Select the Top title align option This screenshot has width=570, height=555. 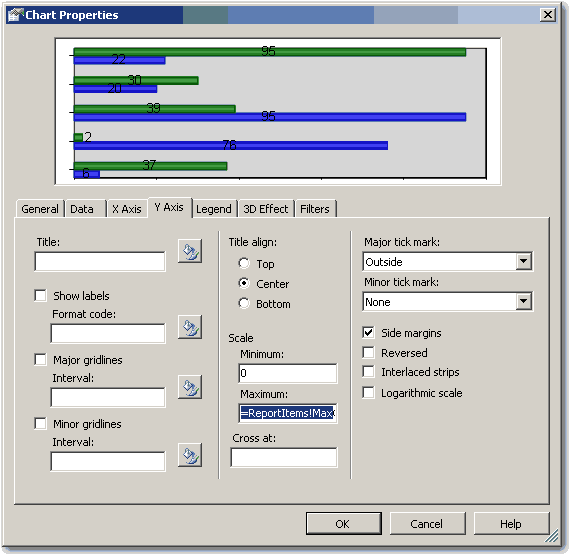244,263
